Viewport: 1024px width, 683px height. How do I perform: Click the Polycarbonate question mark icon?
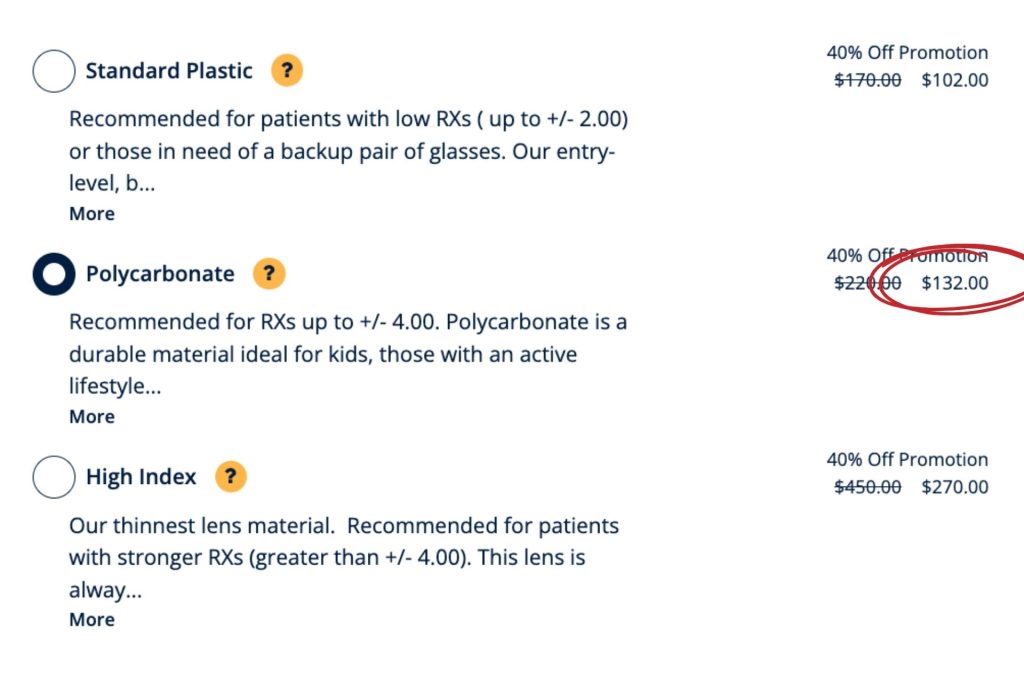click(x=269, y=273)
